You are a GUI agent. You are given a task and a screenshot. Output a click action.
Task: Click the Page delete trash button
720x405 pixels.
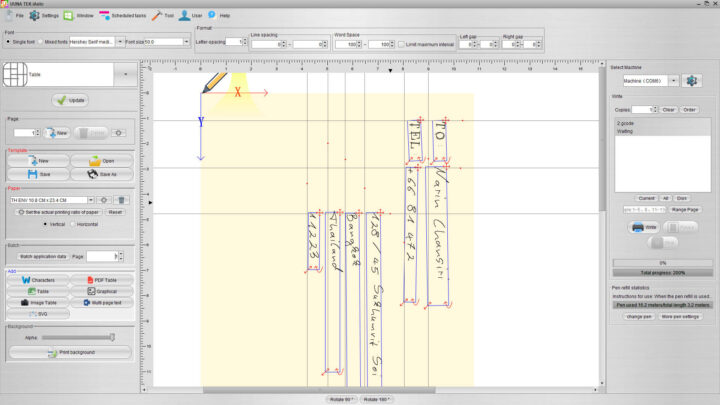click(x=91, y=133)
